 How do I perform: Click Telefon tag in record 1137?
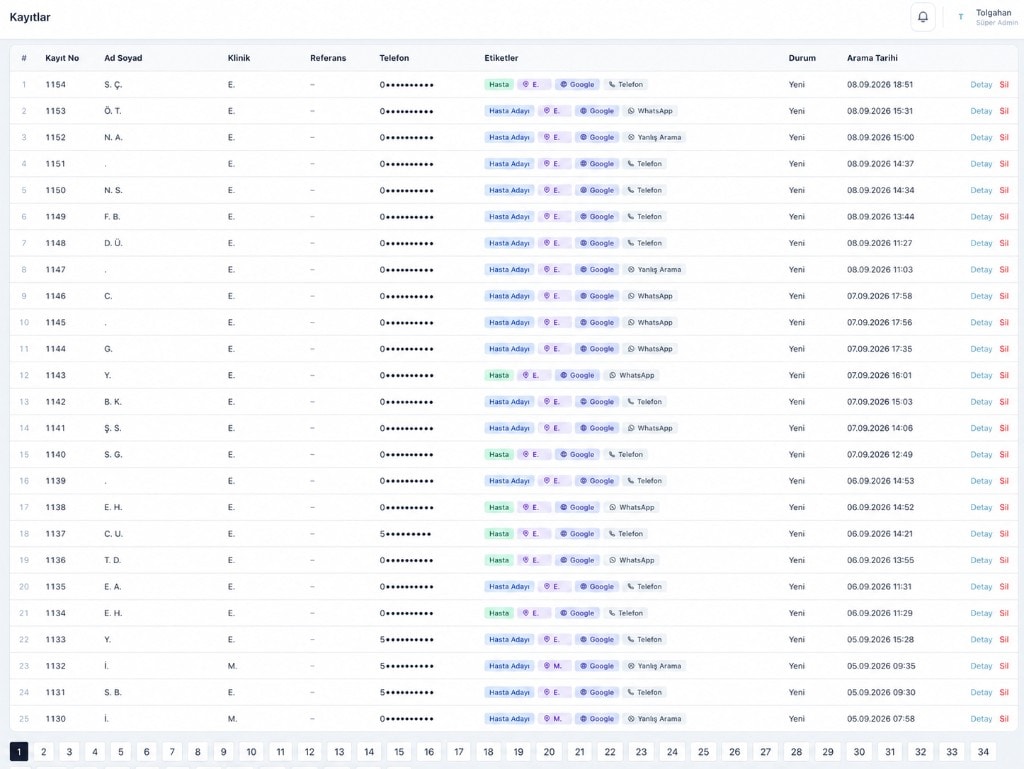pyautogui.click(x=626, y=534)
